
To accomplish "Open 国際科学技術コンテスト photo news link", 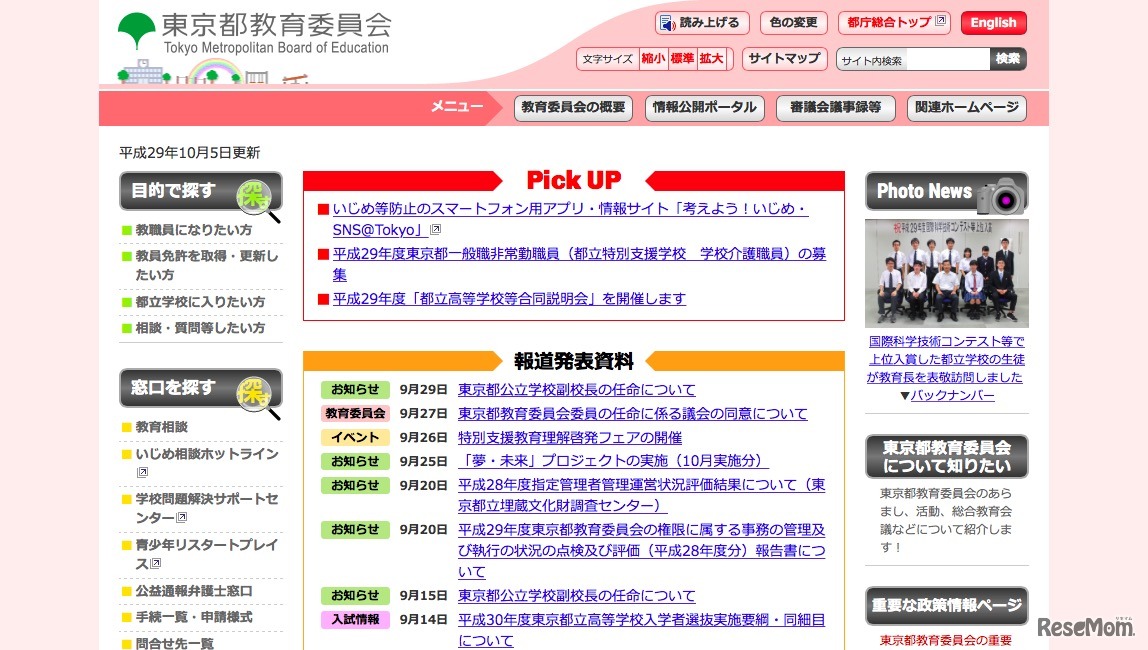I will coord(947,359).
